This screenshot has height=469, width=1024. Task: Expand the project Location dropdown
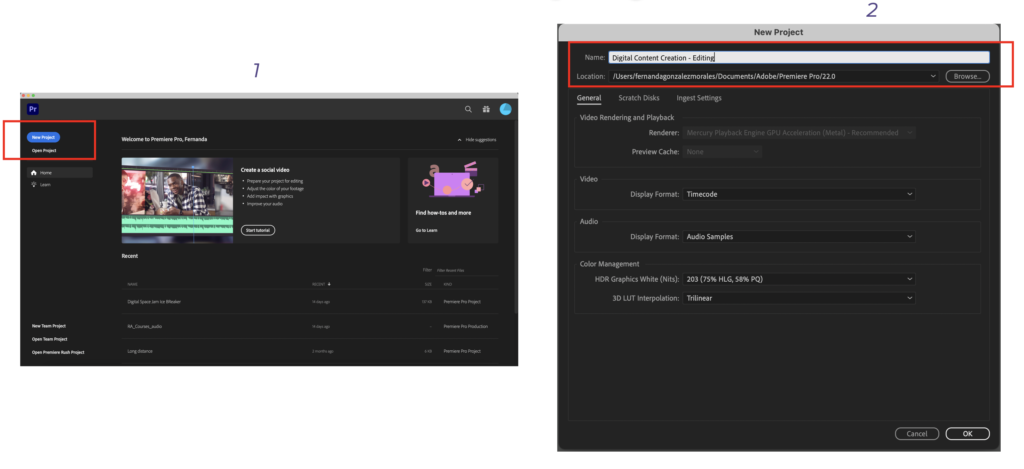click(x=932, y=76)
